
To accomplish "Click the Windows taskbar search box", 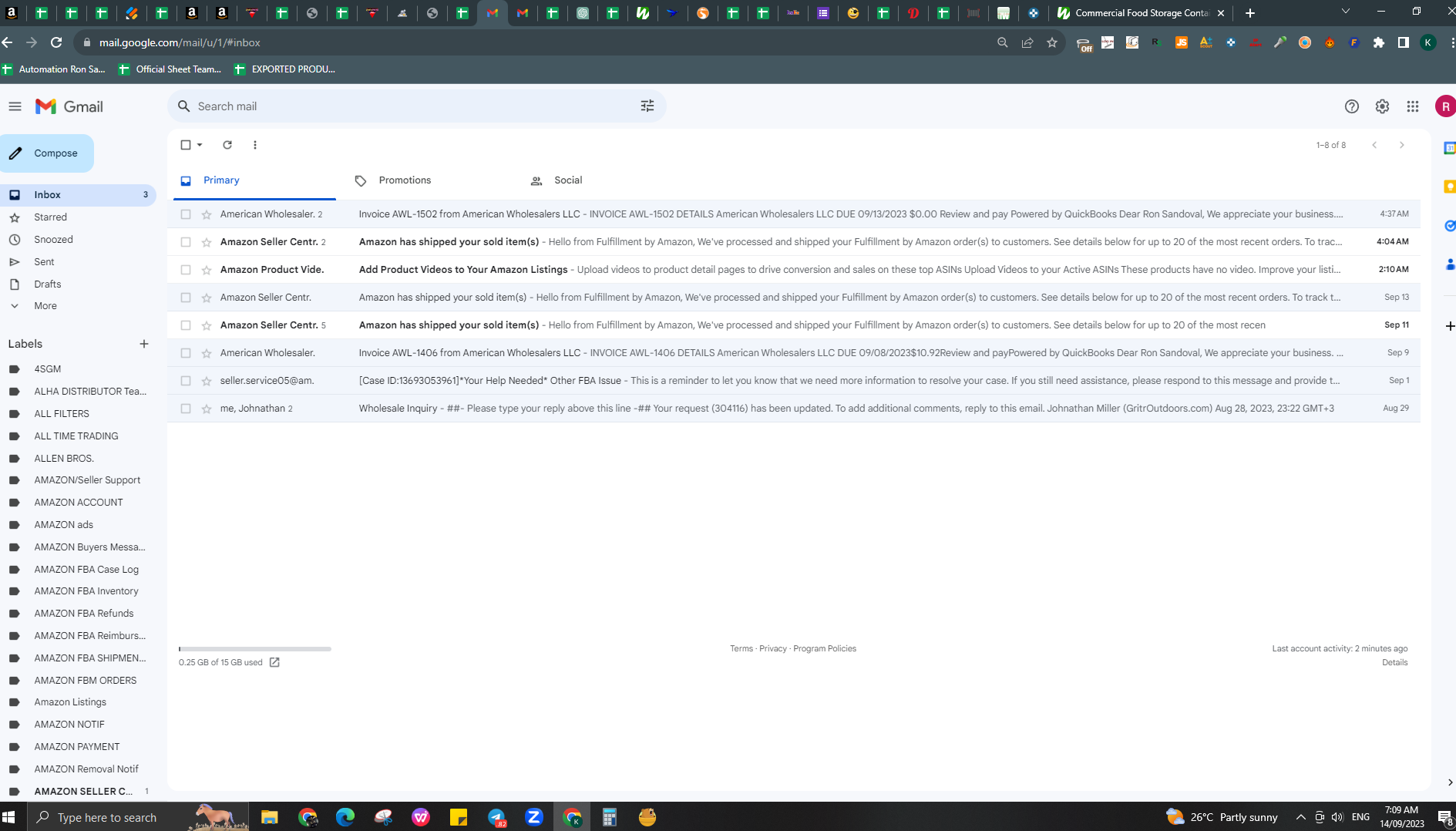I will point(138,817).
